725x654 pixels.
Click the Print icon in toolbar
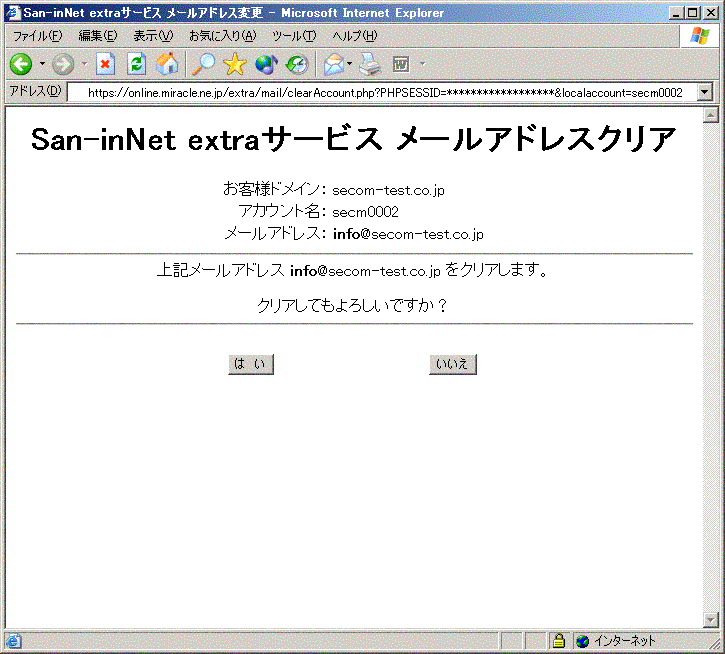pyautogui.click(x=370, y=64)
